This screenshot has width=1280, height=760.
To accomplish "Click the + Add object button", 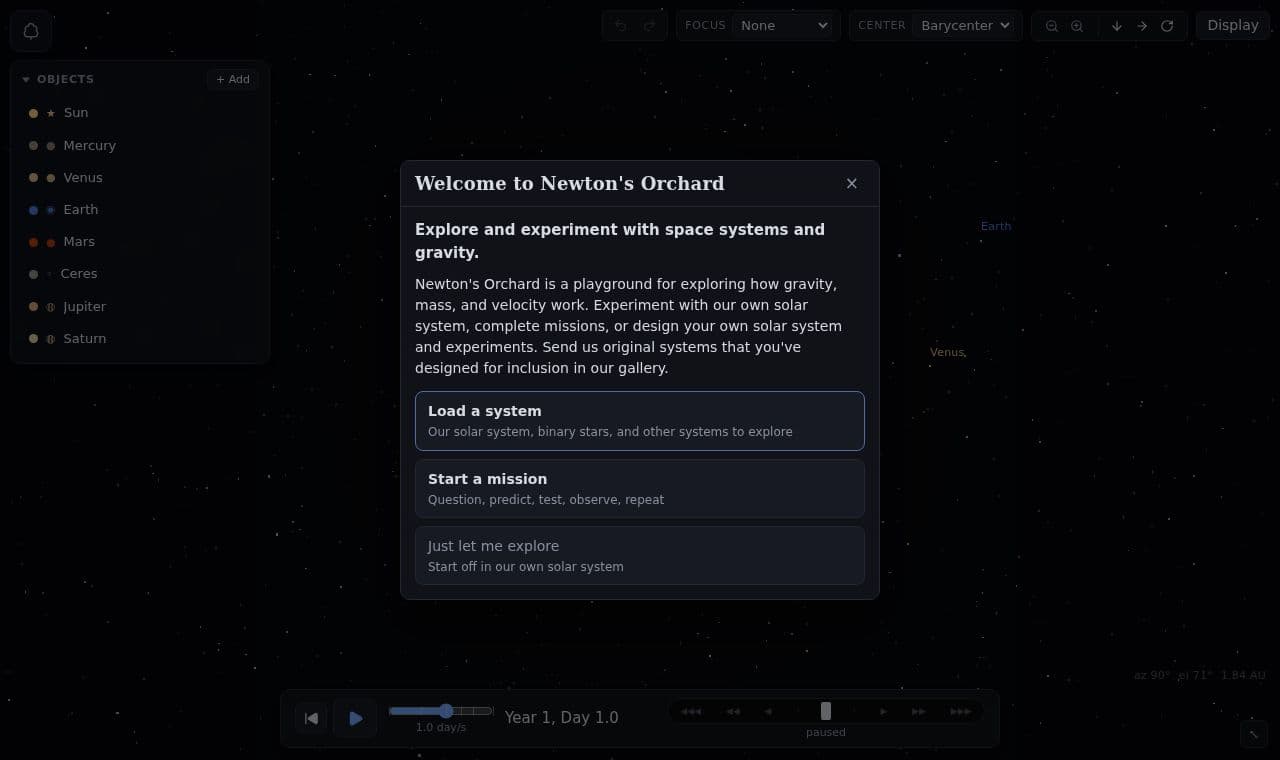I will click(x=233, y=79).
